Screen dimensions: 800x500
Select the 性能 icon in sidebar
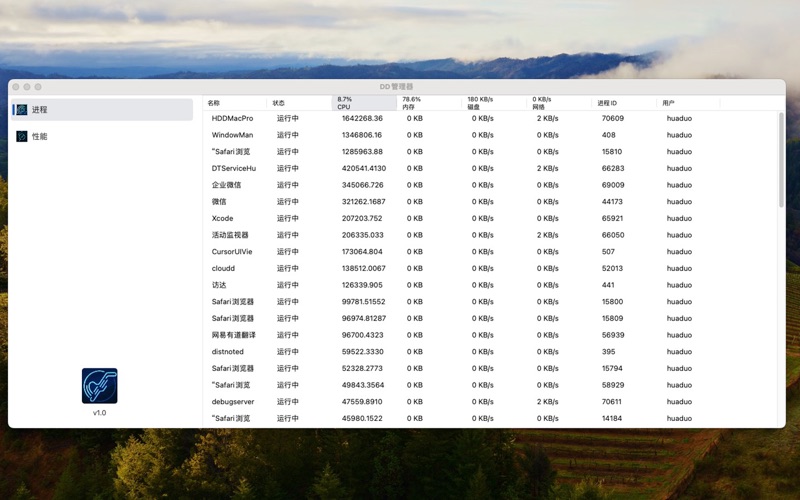[x=21, y=136]
